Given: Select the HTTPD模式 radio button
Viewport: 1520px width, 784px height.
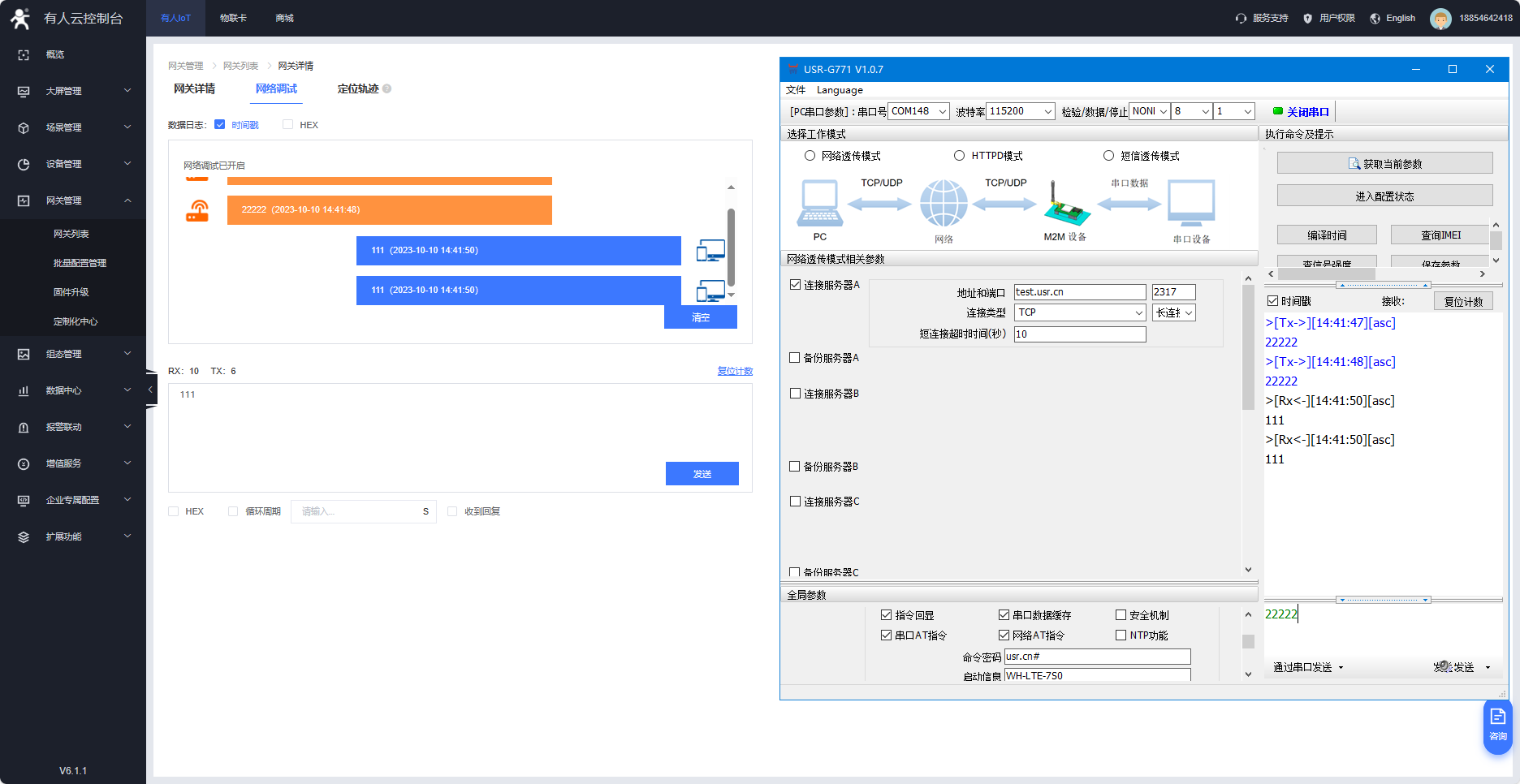Looking at the screenshot, I should (959, 156).
